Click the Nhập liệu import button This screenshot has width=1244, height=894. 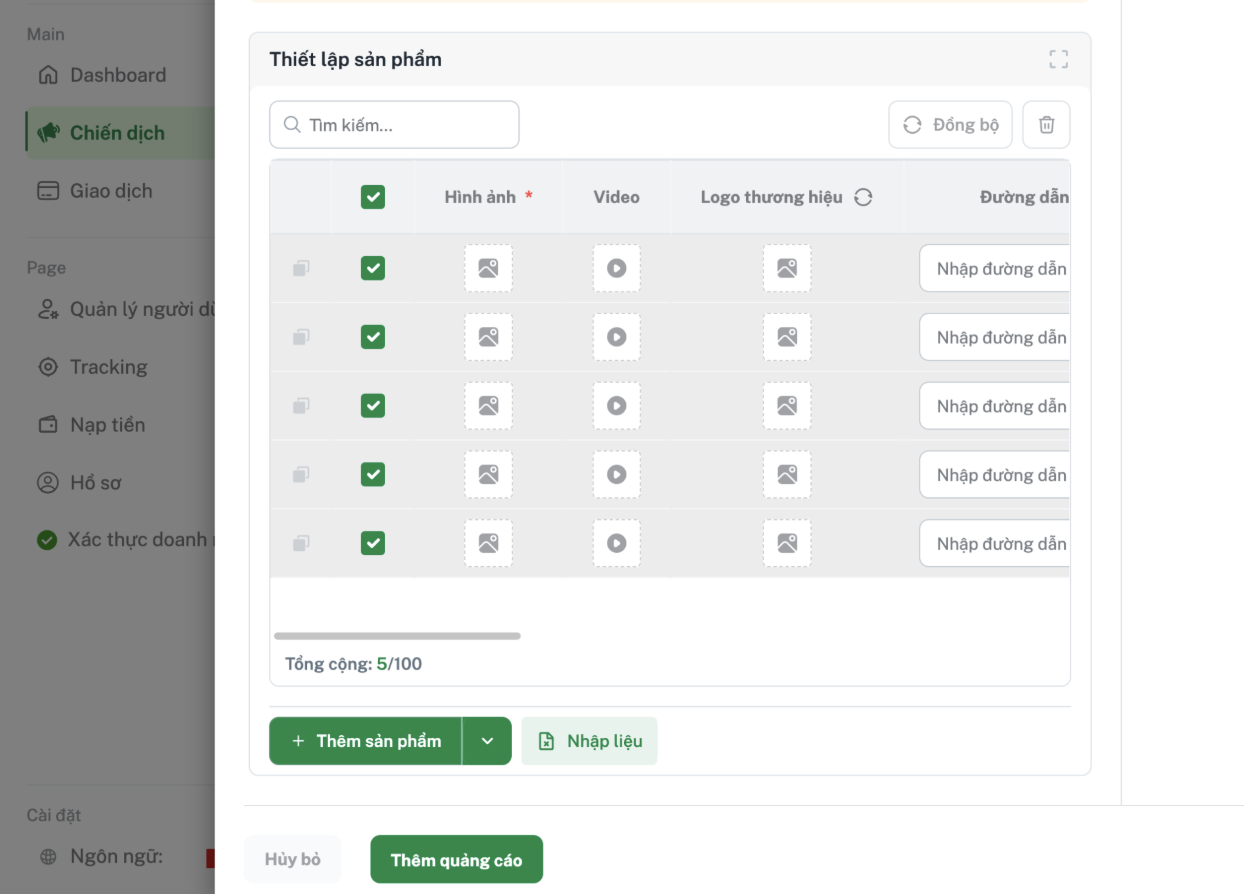tap(589, 741)
